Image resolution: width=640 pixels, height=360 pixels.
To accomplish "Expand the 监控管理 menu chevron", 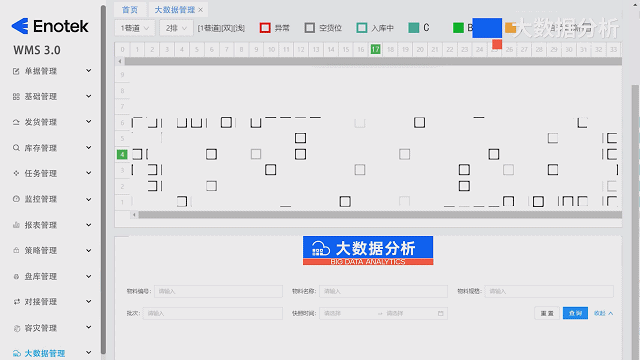I will pyautogui.click(x=89, y=199).
